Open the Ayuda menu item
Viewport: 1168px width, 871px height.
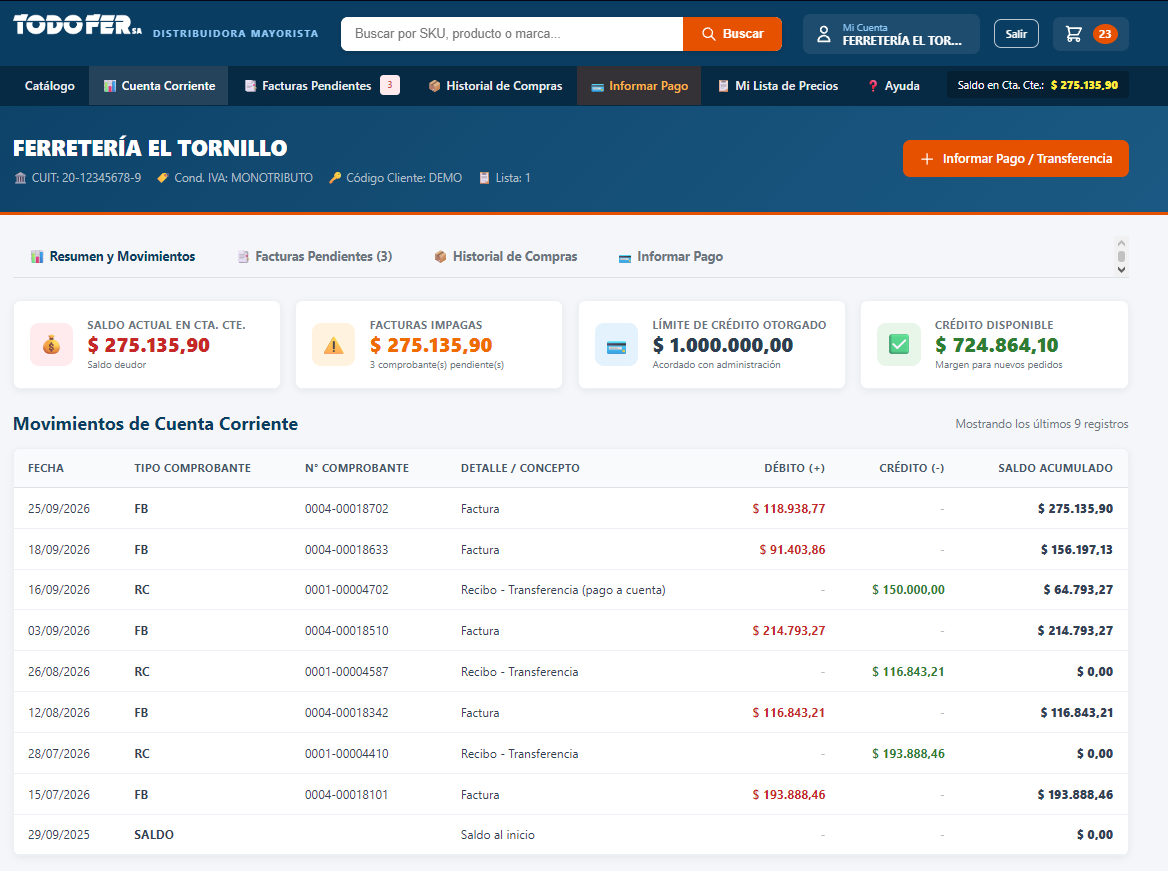(x=893, y=86)
